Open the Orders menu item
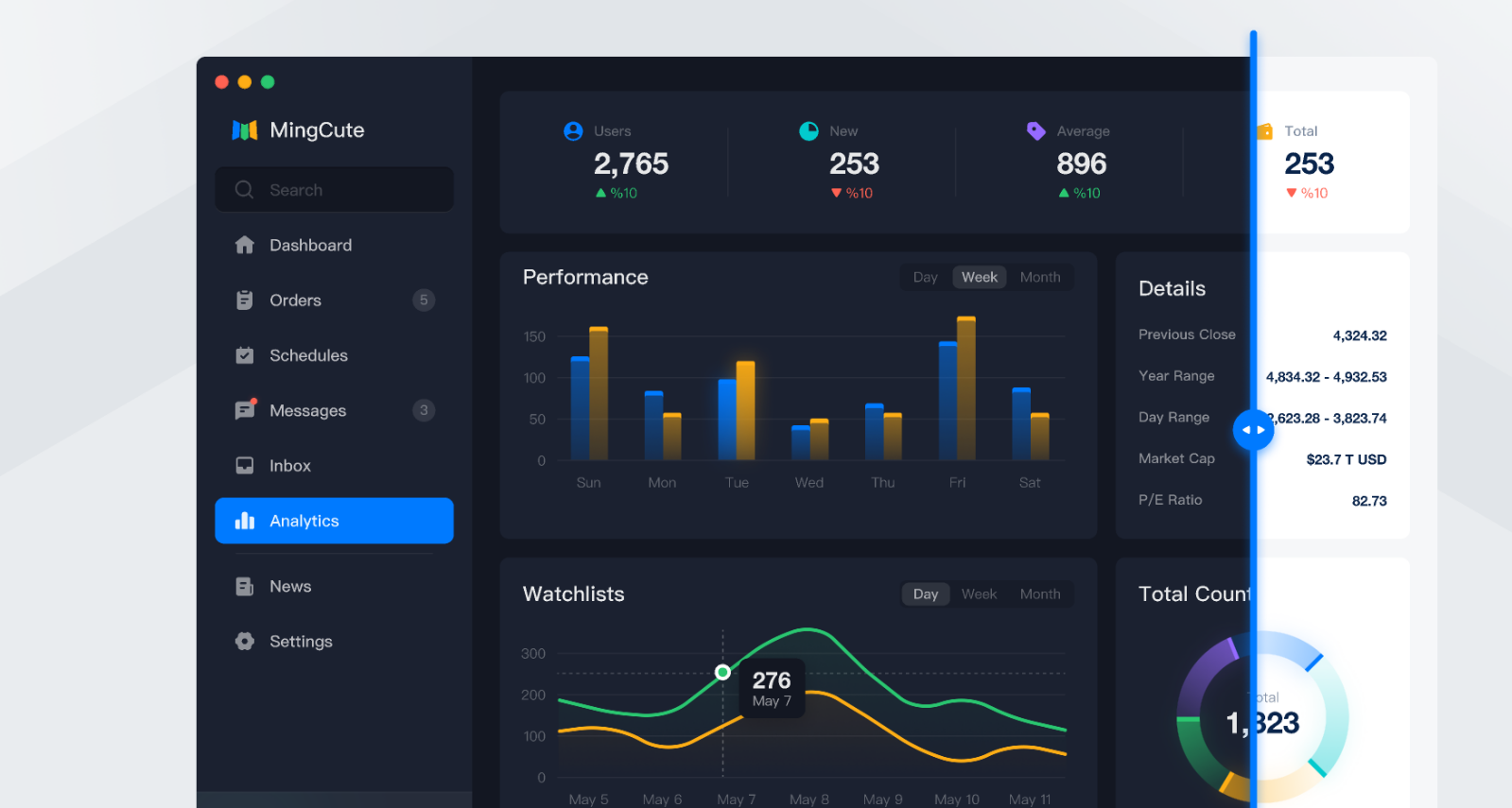The width and height of the screenshot is (1512, 808). [x=334, y=301]
